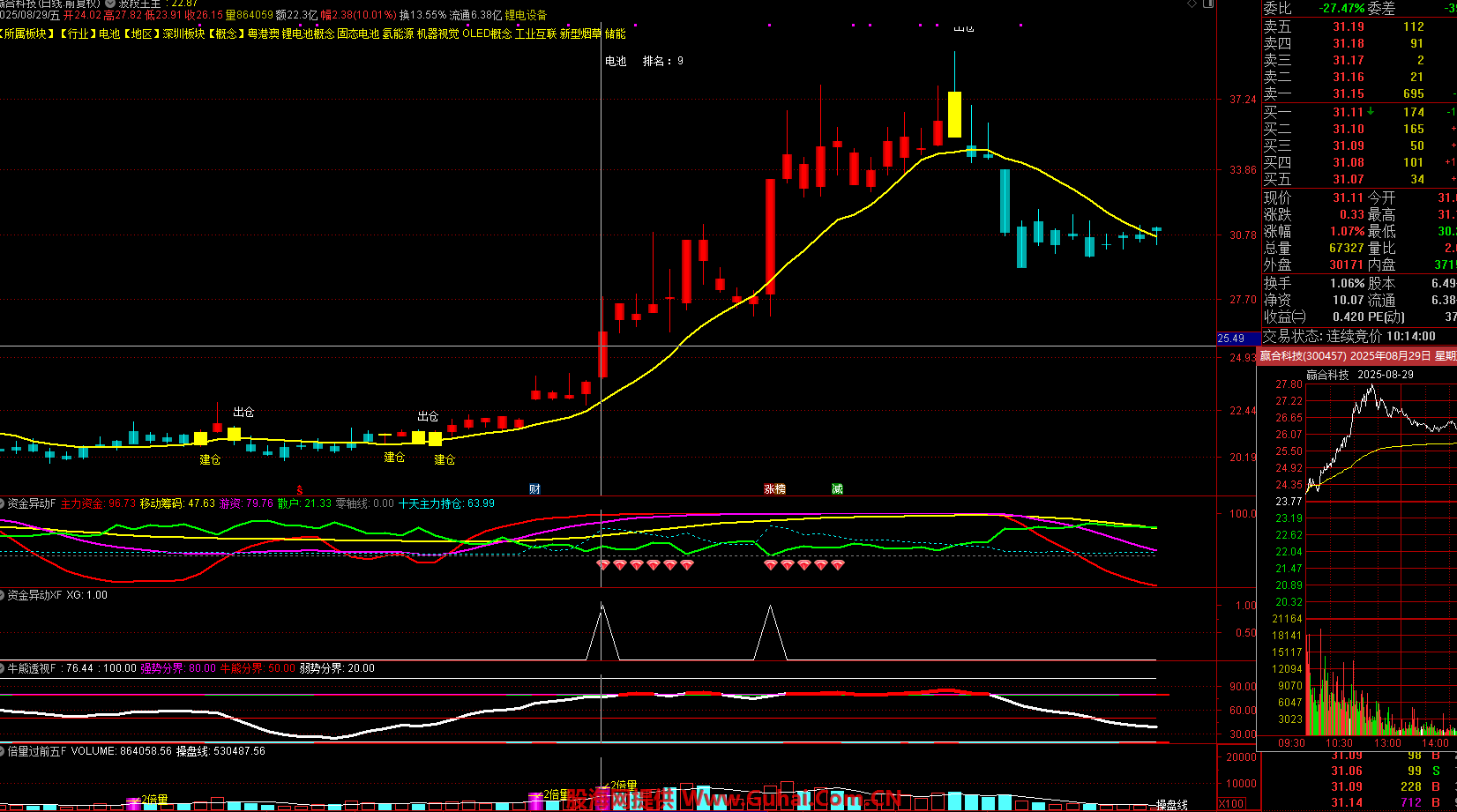Click the green 减 marker icon
The width and height of the screenshot is (1457, 812).
pos(837,489)
